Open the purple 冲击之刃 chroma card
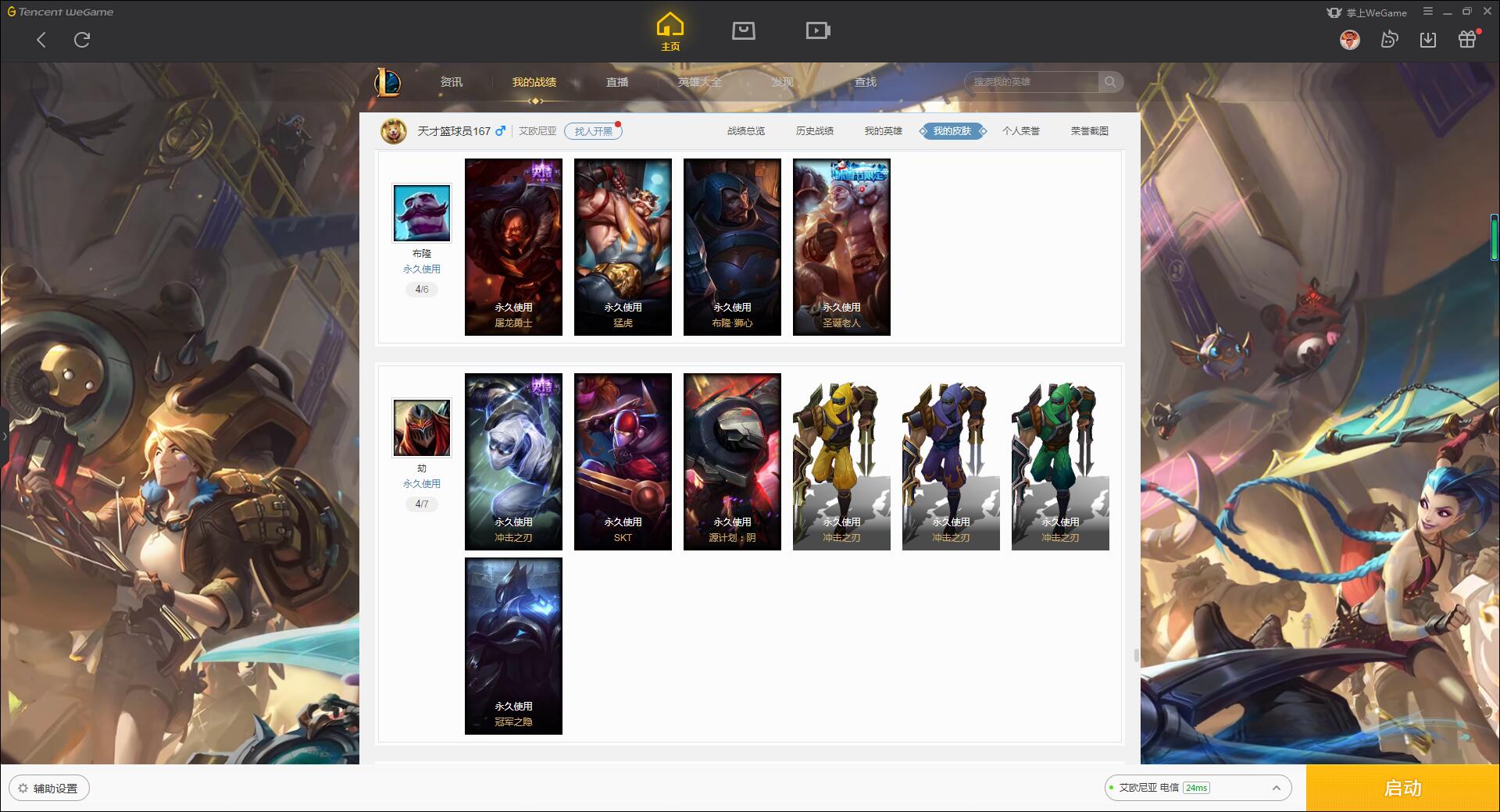 (951, 462)
